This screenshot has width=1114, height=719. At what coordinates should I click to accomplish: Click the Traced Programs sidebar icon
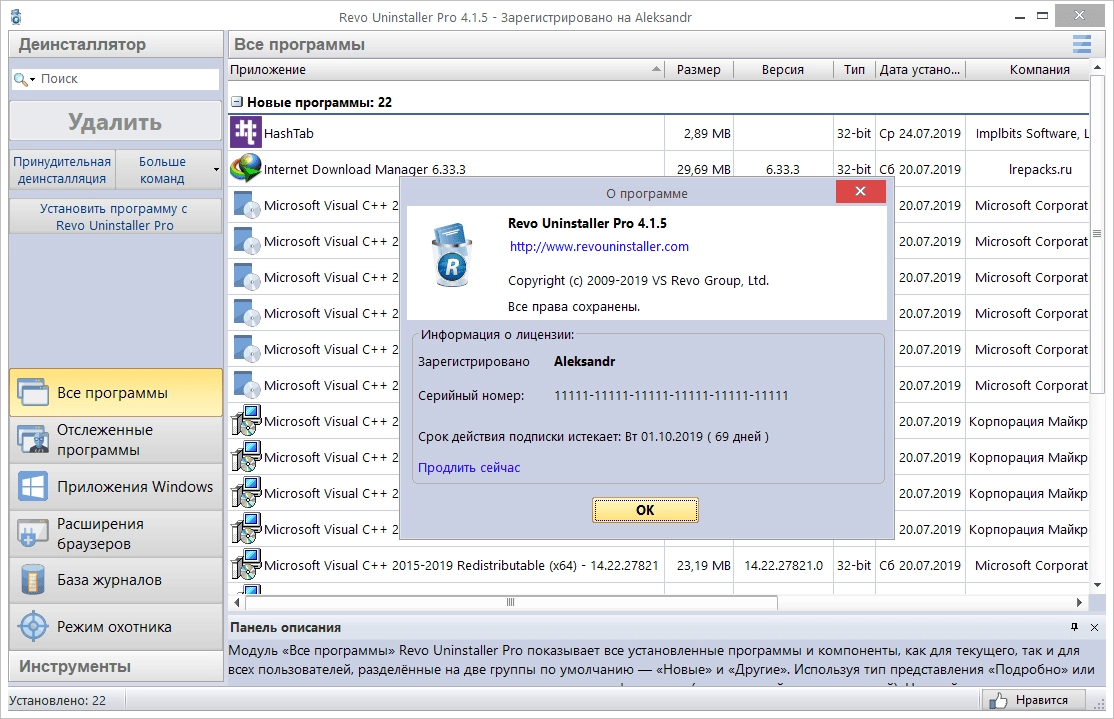[33, 440]
